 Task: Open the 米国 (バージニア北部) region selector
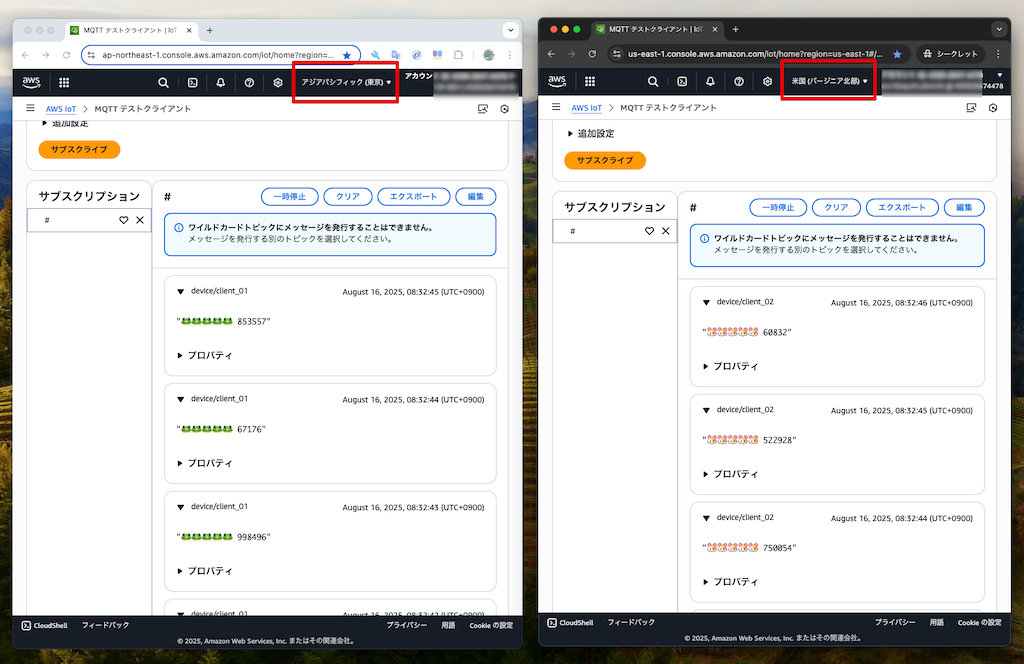(x=829, y=81)
